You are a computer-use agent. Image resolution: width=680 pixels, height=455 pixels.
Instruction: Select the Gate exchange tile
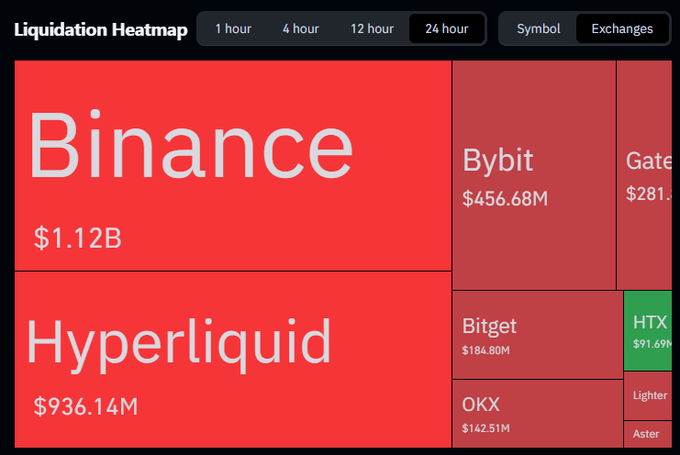[x=644, y=175]
